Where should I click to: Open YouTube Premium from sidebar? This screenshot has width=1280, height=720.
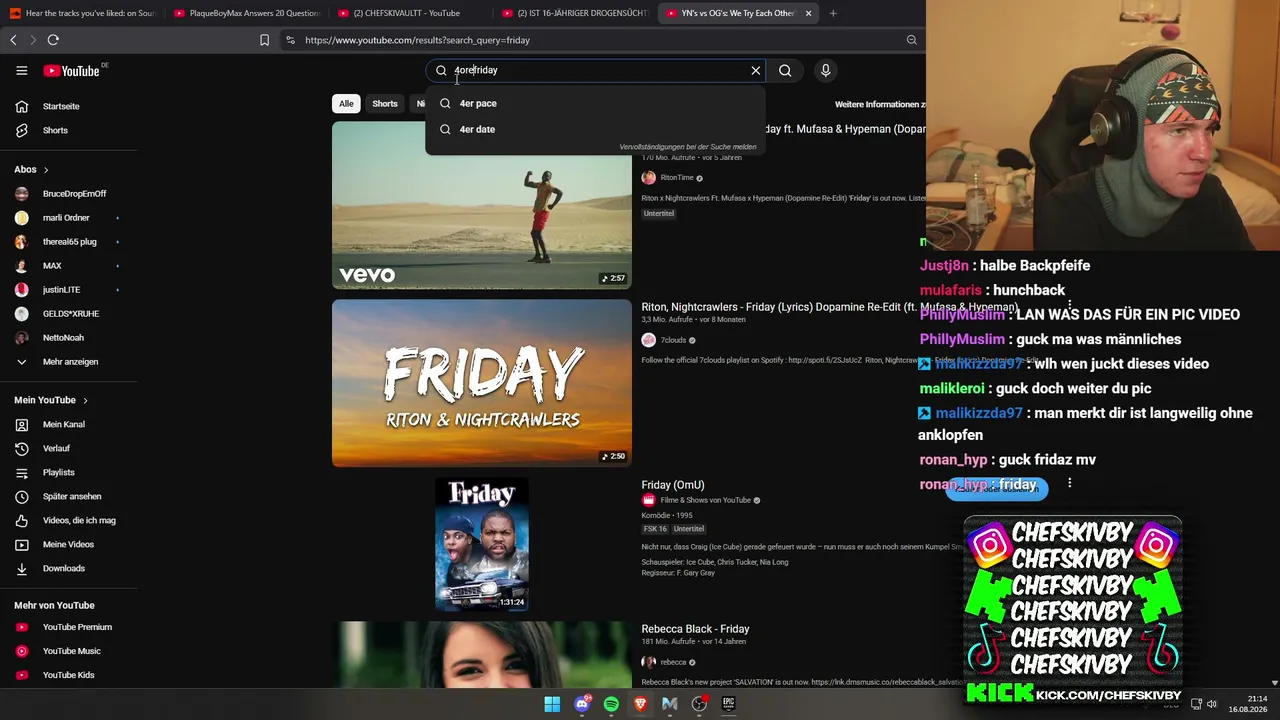[x=77, y=627]
